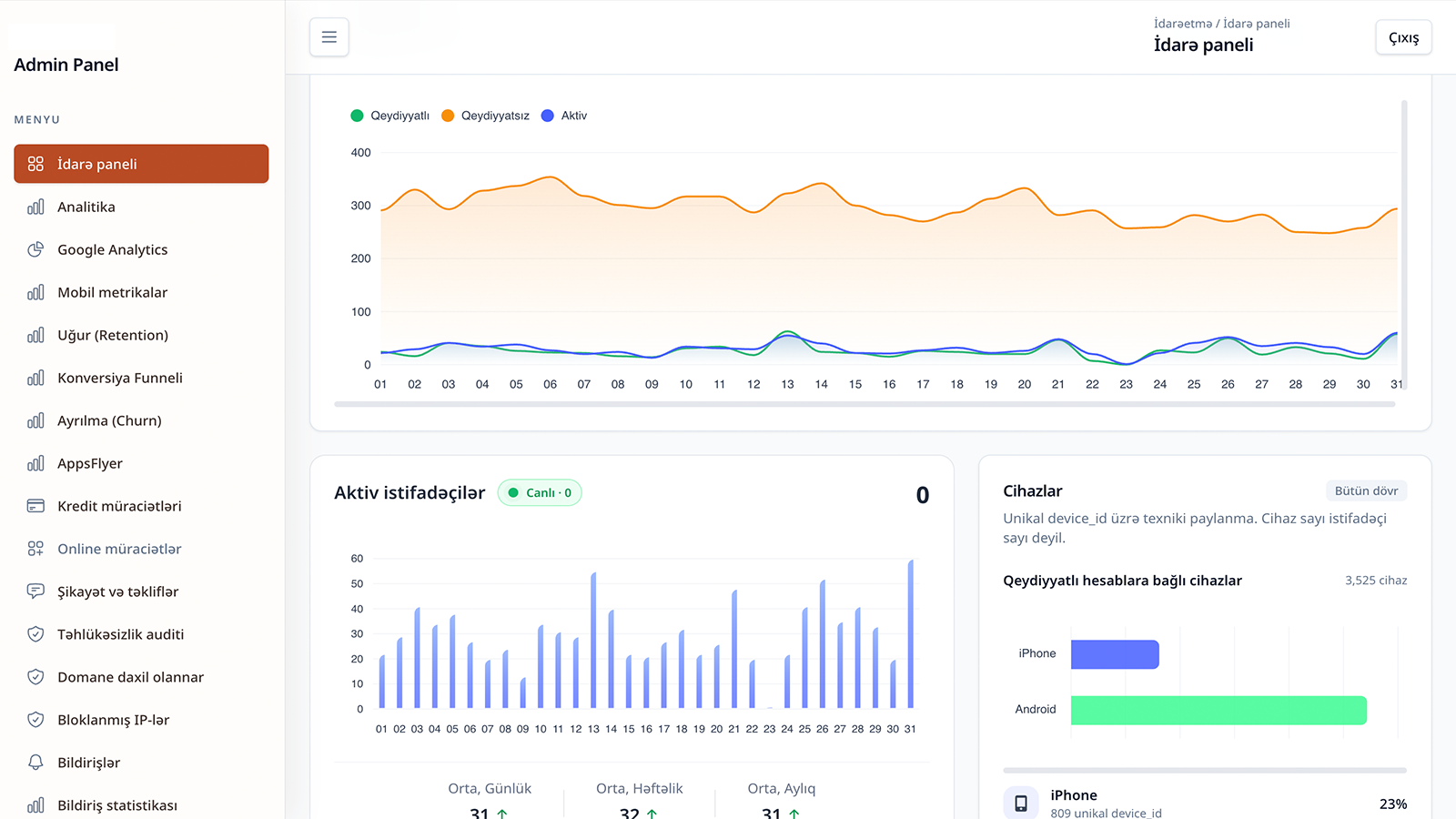Image resolution: width=1456 pixels, height=819 pixels.
Task: Click the İdarə paneli grid icon
Action: 35,164
